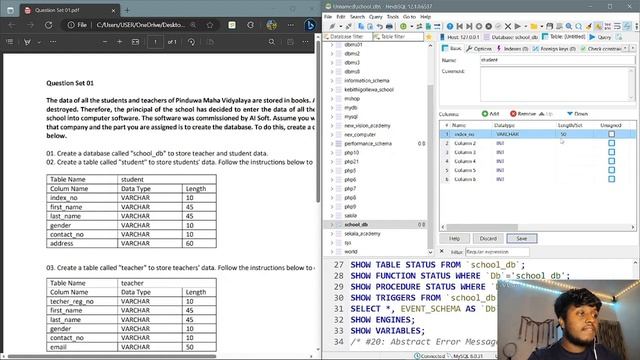Screen dimensions: 640x360
Task: Click the Clear broom icon in HeidiSQL toolbar
Action: (x=588, y=26)
